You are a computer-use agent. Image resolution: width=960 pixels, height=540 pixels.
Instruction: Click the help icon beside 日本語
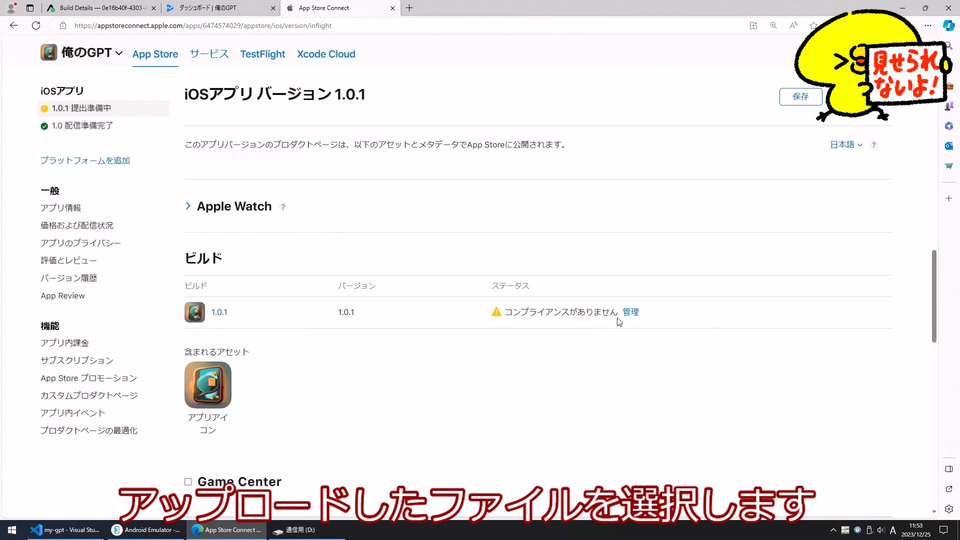point(874,145)
